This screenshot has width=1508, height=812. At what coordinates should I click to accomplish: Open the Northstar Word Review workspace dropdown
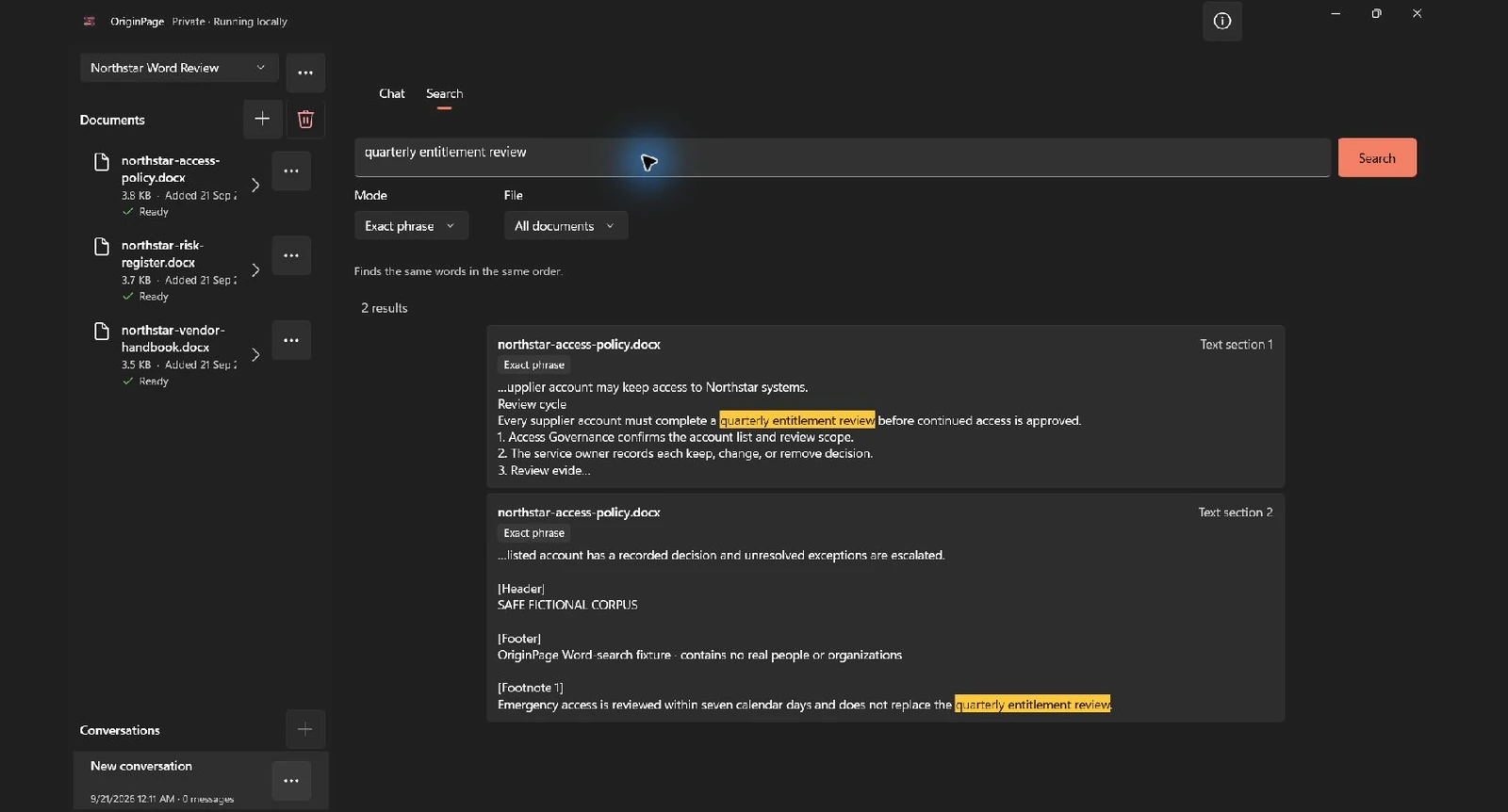(x=179, y=68)
